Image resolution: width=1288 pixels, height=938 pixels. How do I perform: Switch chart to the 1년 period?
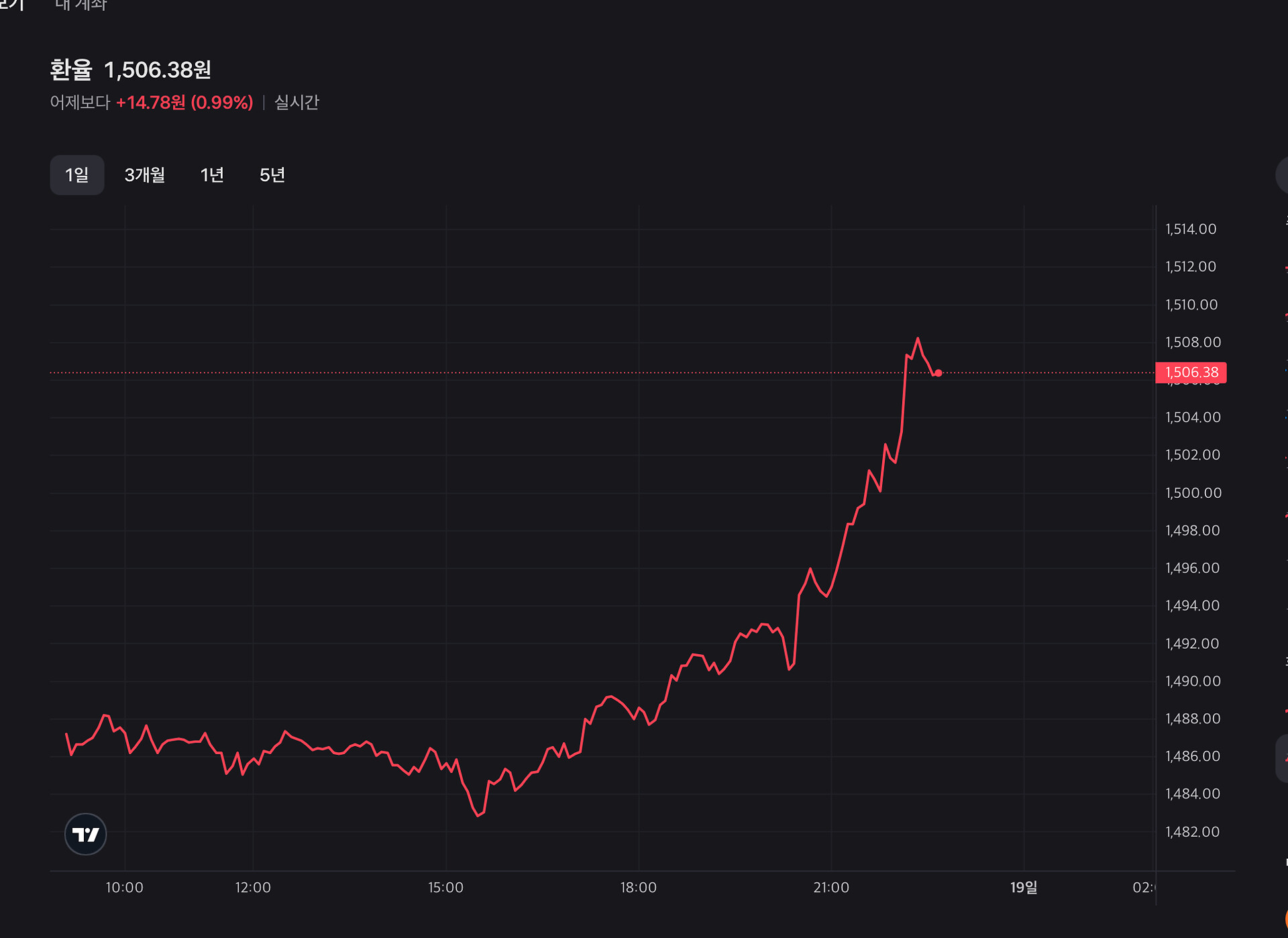click(212, 175)
